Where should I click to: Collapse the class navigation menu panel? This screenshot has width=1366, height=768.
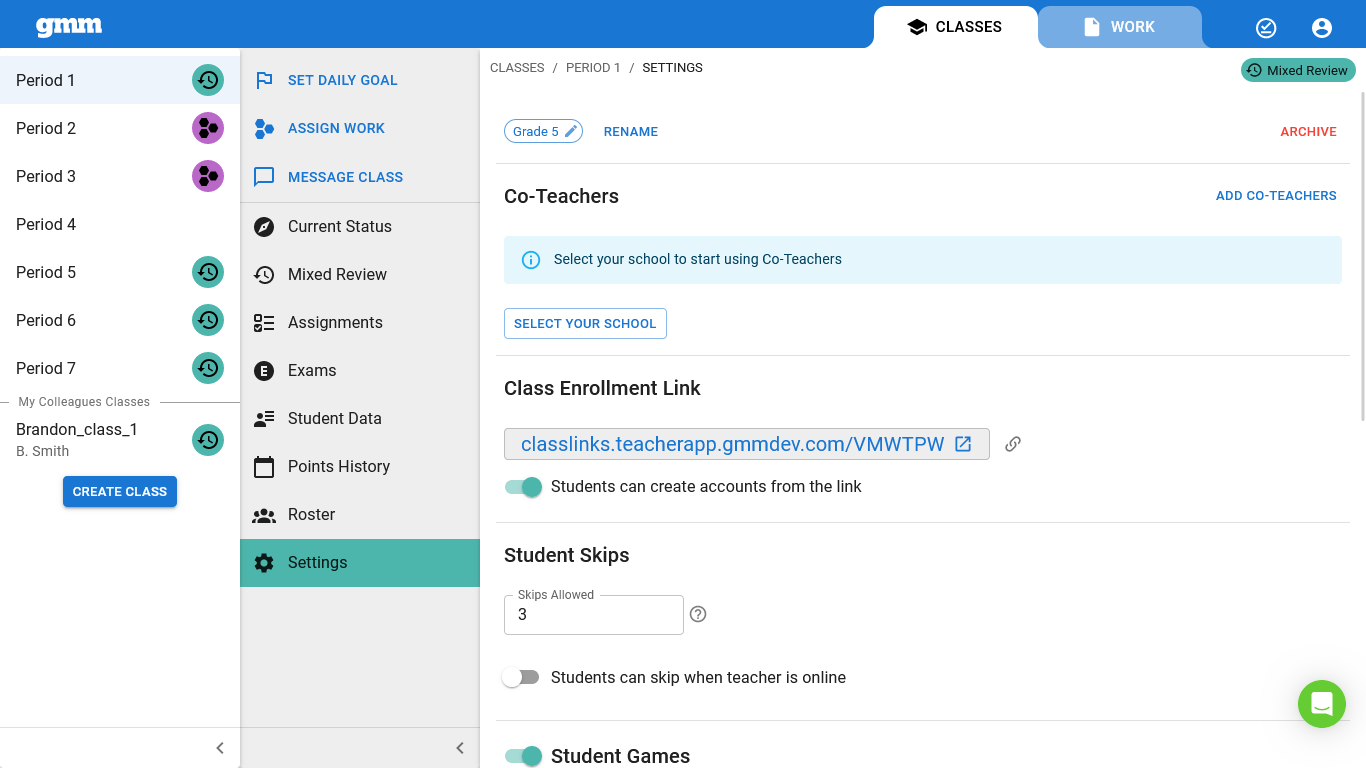pos(460,748)
